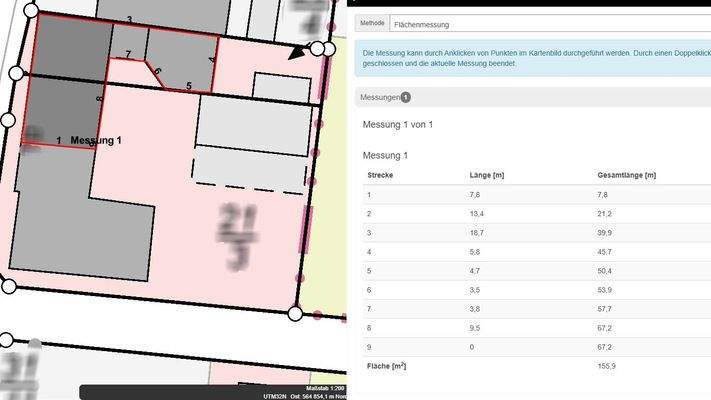Select the vertex circle at parcel's top-left corner
The height and width of the screenshot is (400, 711).
(x=30, y=13)
